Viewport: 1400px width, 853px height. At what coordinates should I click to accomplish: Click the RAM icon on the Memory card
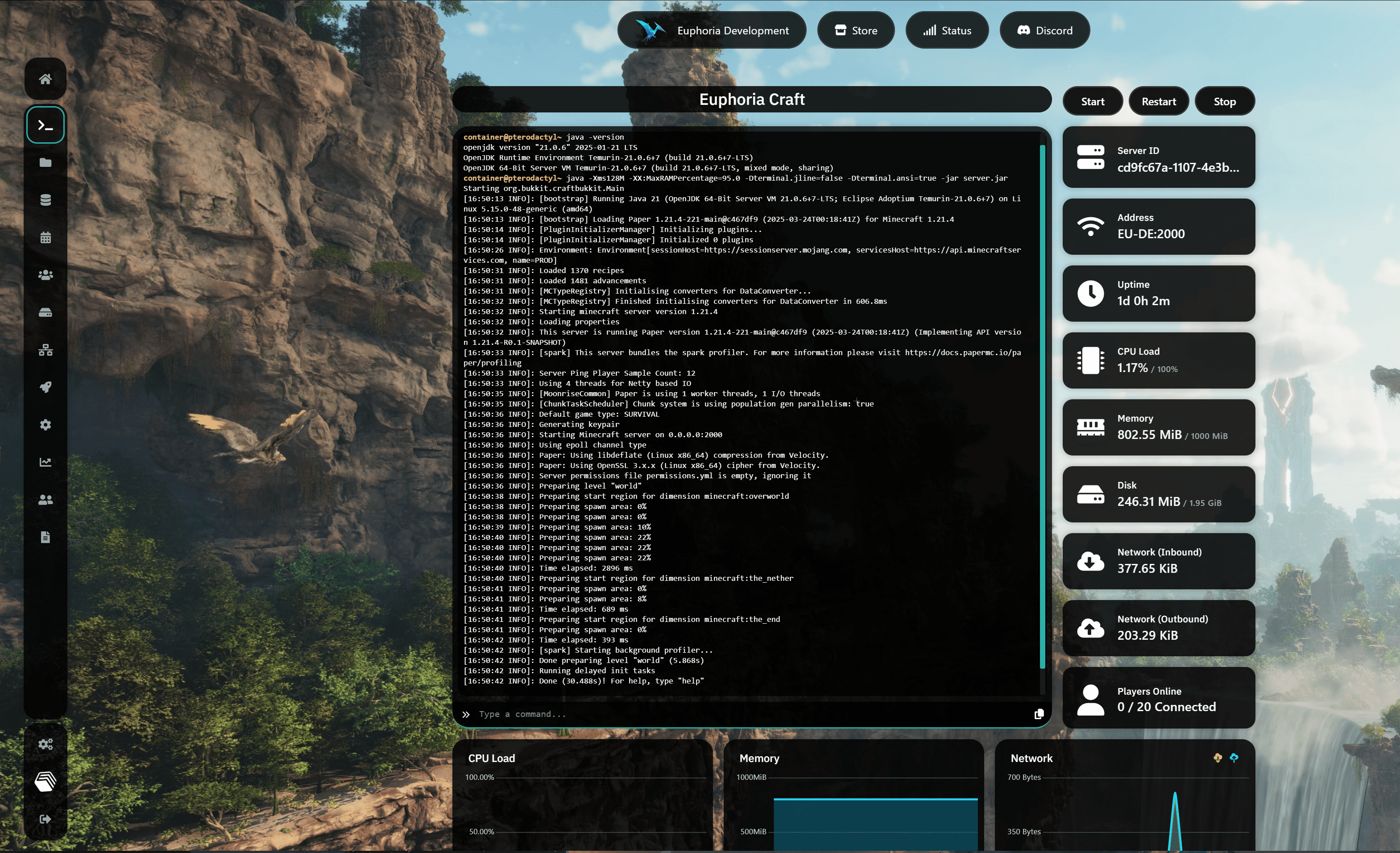tap(1090, 427)
